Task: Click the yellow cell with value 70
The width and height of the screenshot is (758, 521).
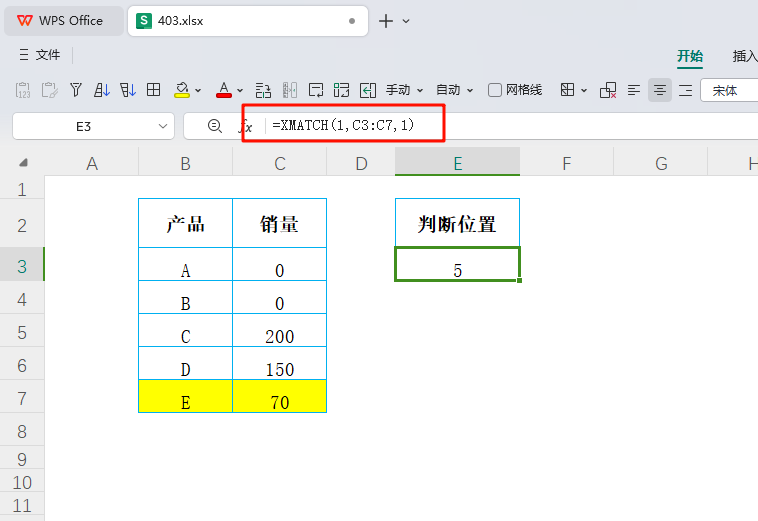Action: 279,396
